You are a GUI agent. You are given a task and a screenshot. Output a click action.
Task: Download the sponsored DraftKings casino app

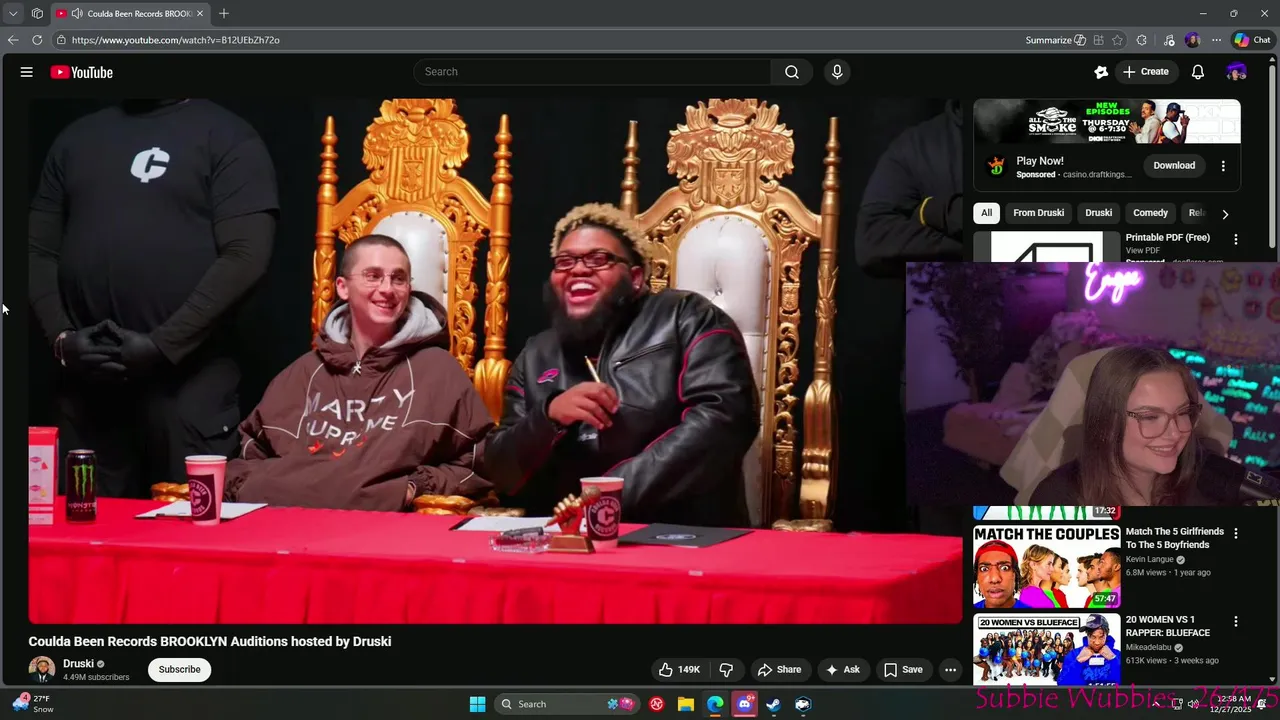tap(1174, 166)
